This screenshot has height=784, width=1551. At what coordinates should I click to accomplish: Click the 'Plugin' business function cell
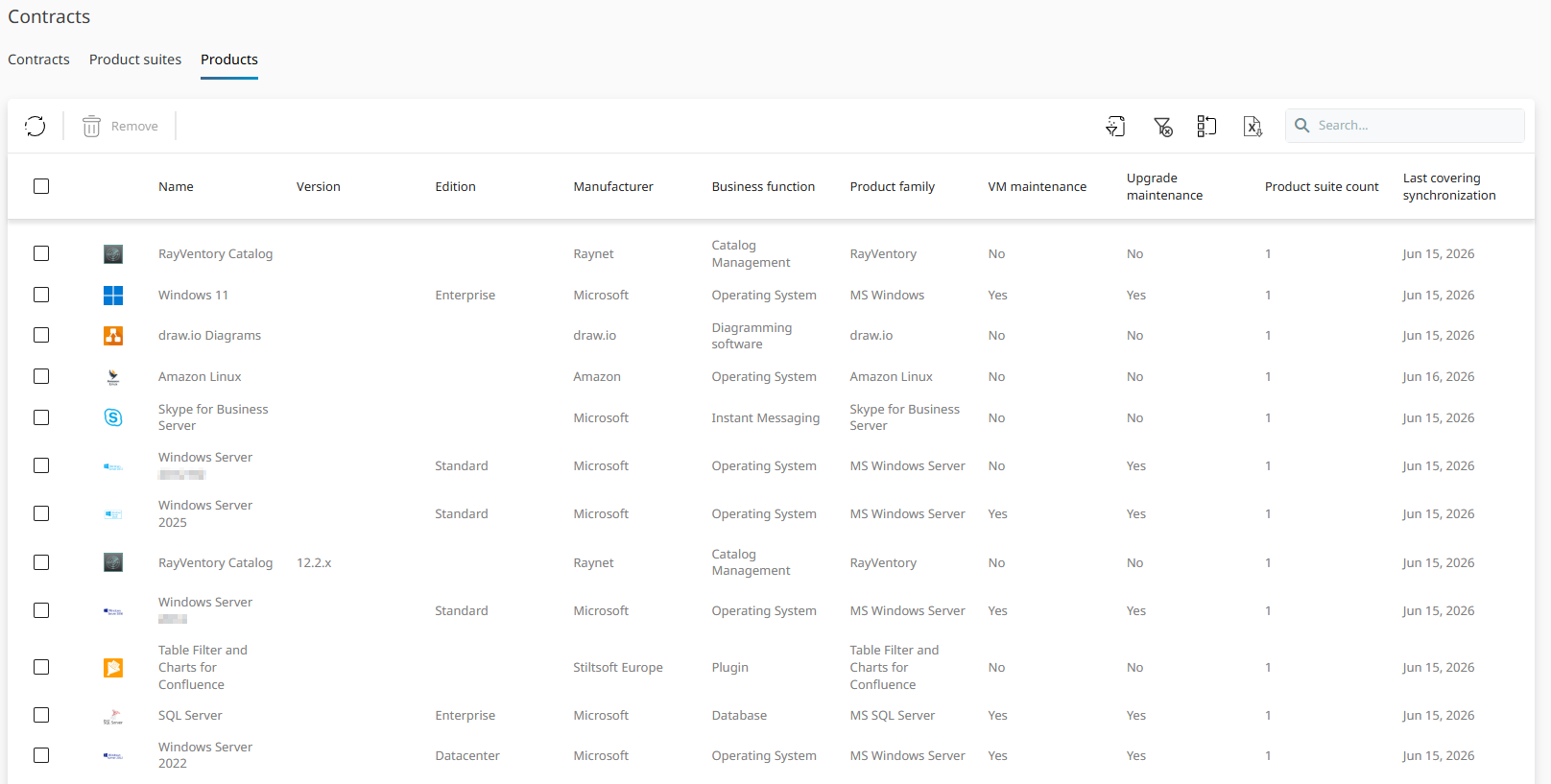click(729, 668)
